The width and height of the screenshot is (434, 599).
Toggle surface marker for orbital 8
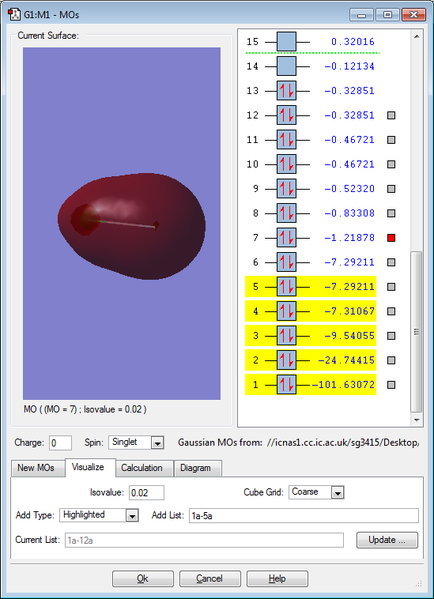tap(391, 213)
